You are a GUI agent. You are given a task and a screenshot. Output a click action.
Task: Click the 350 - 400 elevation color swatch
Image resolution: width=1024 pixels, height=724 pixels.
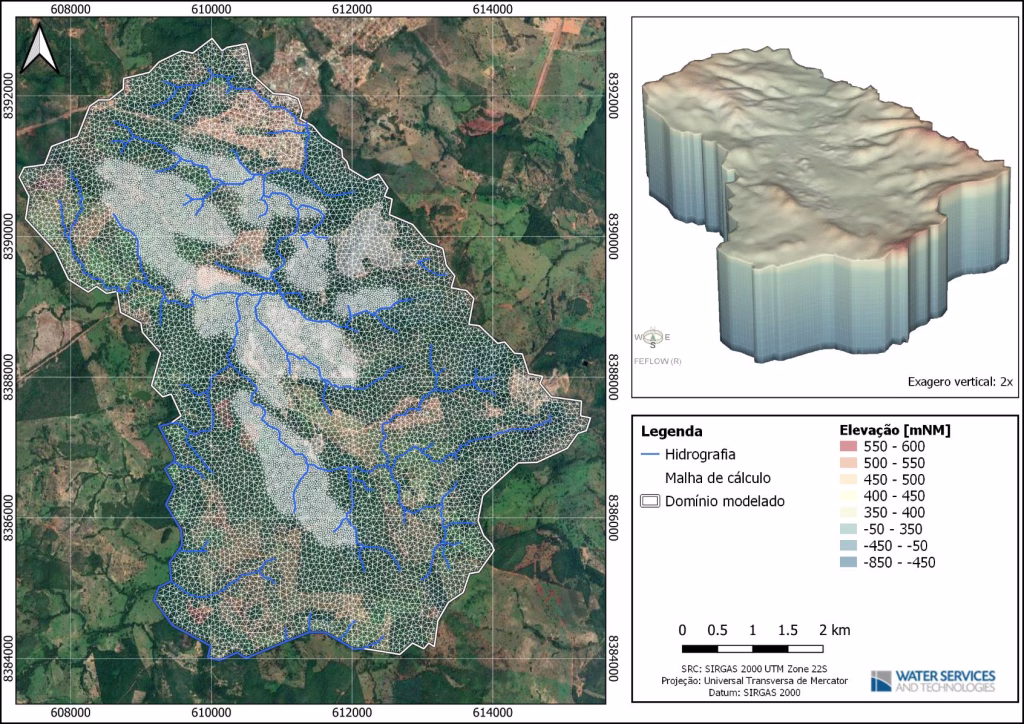point(847,512)
